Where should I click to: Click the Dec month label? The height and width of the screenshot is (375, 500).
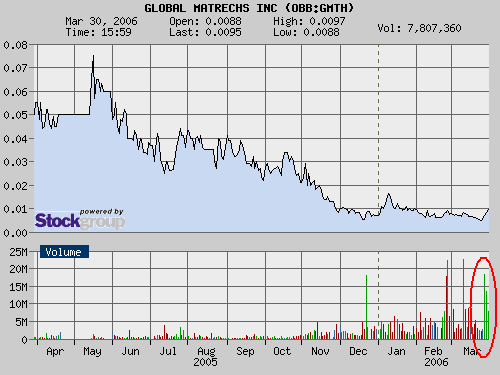[x=358, y=351]
